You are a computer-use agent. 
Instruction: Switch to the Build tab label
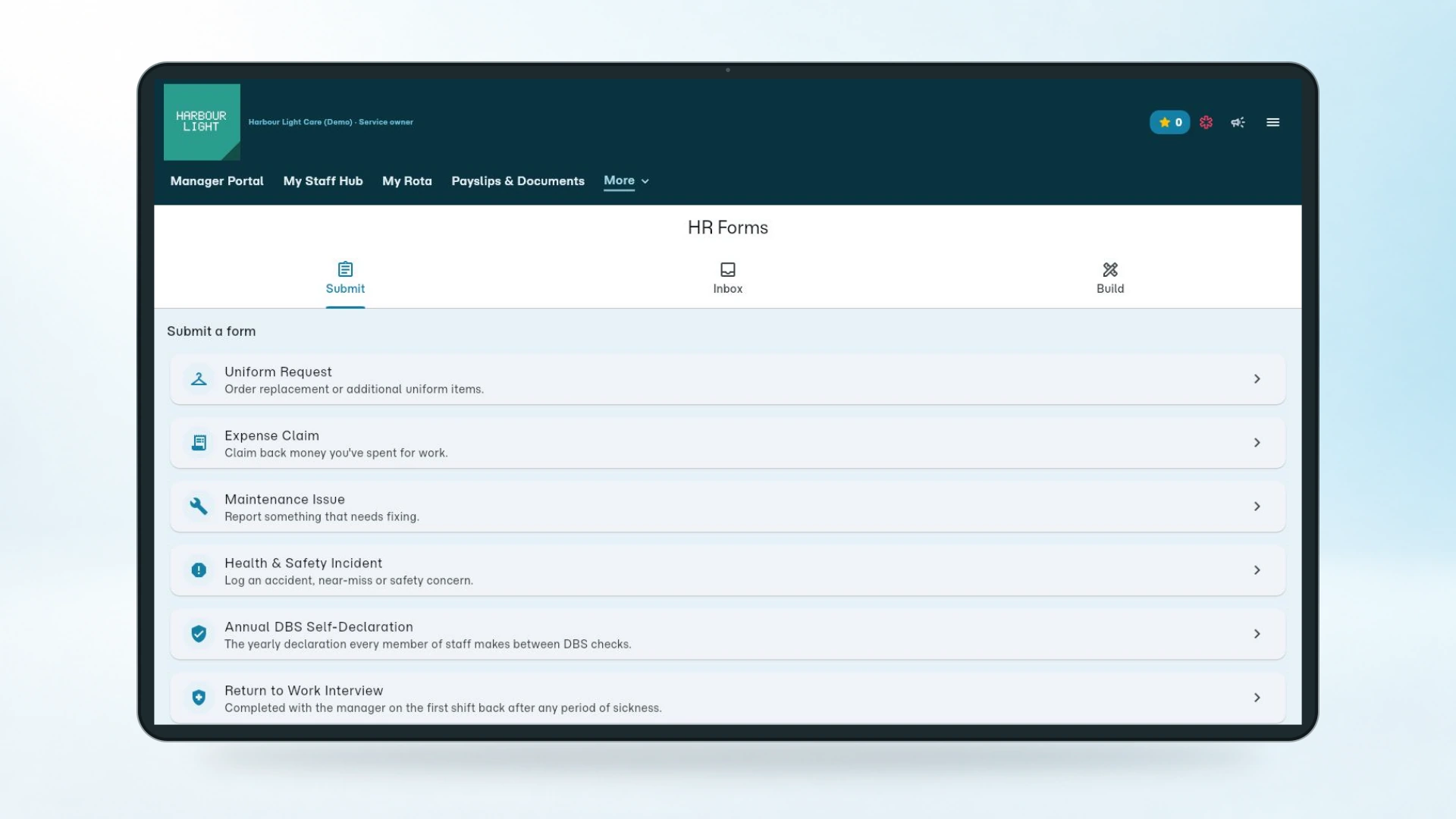1110,289
